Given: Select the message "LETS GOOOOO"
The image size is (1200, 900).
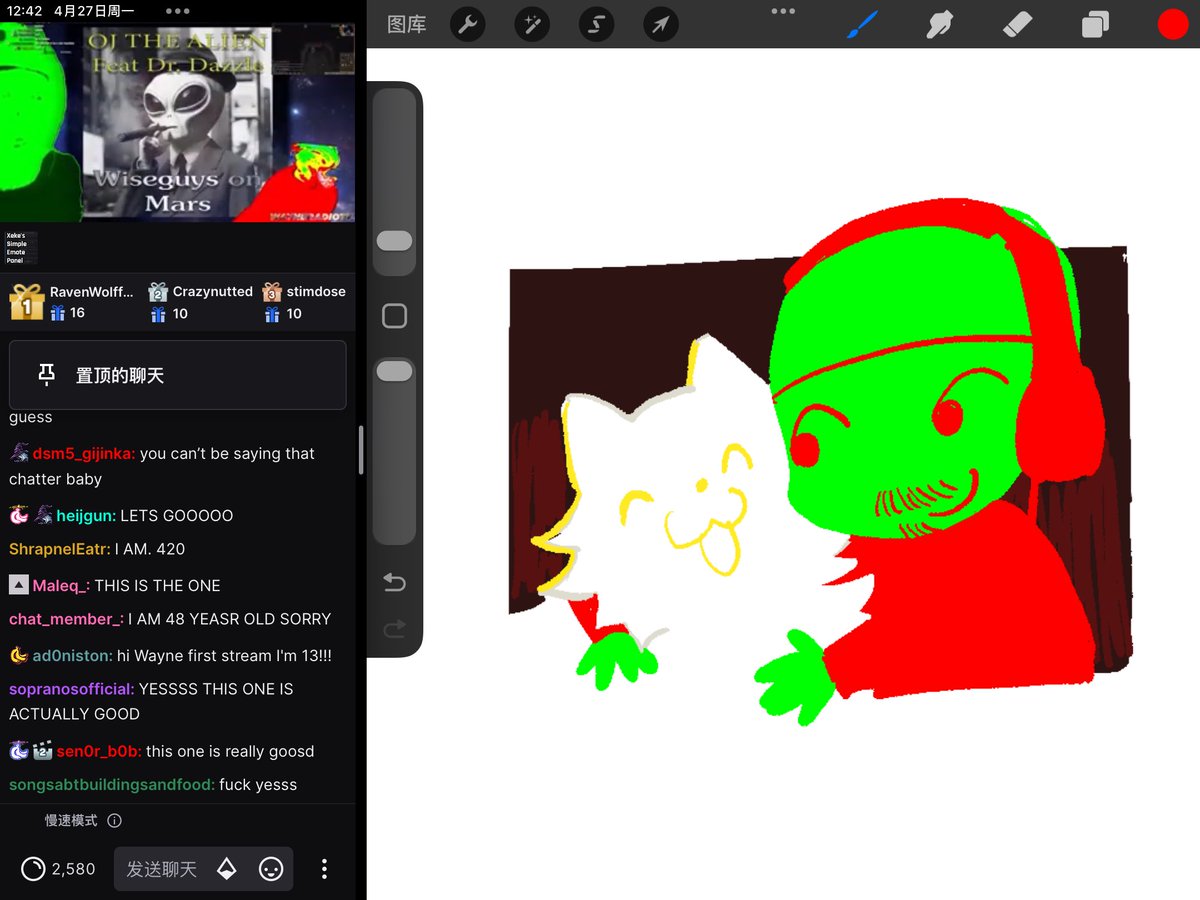Looking at the screenshot, I should [176, 515].
